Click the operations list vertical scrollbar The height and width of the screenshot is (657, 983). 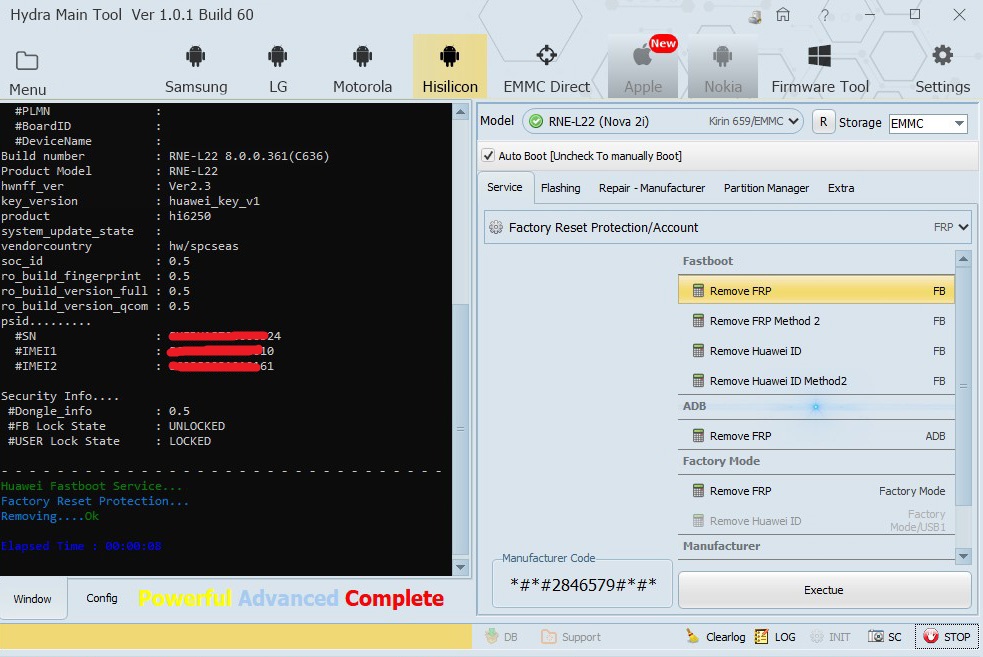[963, 385]
